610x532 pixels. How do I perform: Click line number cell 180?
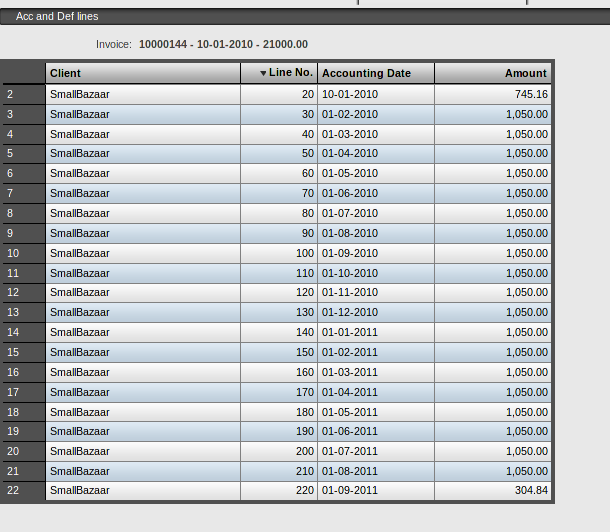tap(279, 412)
